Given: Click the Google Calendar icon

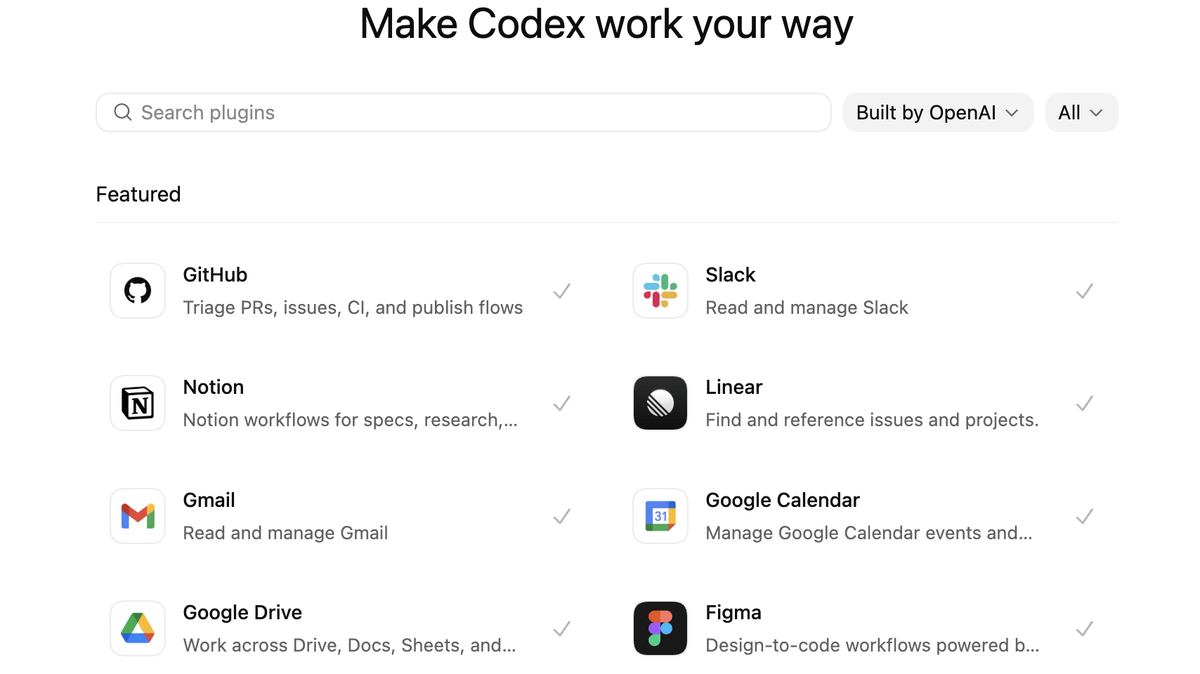Looking at the screenshot, I should tap(660, 516).
